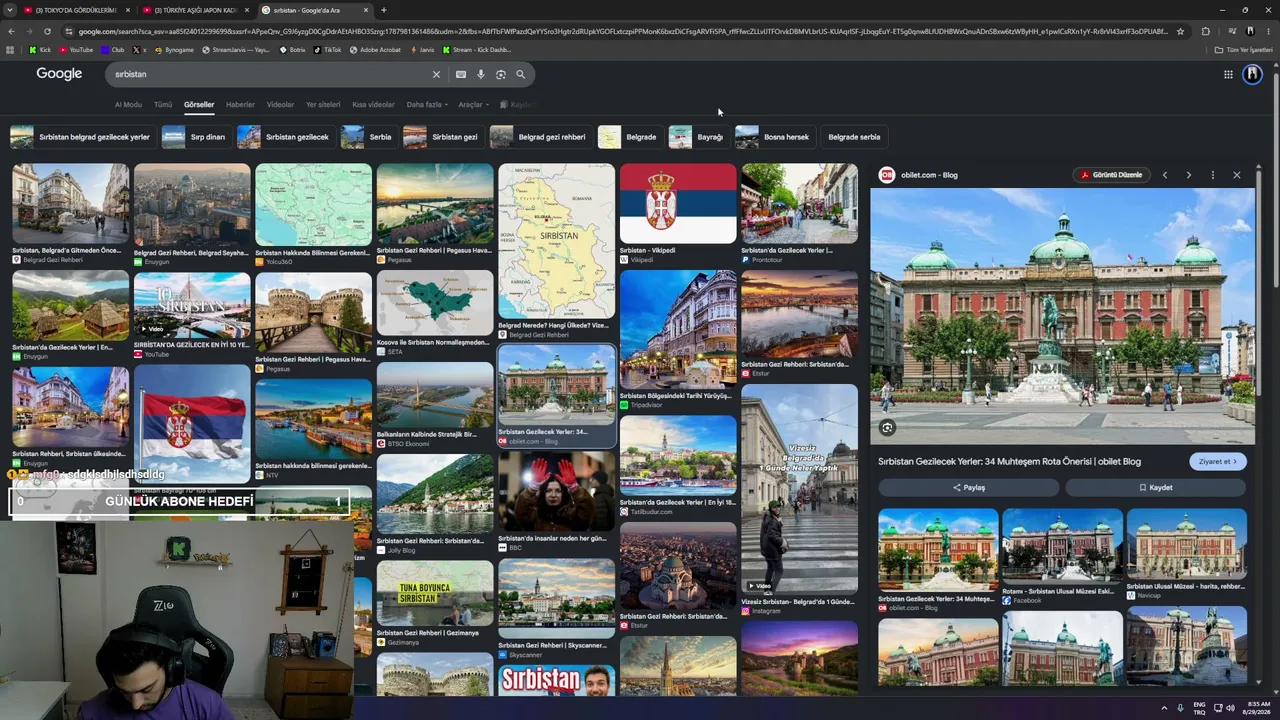Open the Sırbistan - Vikipedi flag thumbnail

(678, 204)
